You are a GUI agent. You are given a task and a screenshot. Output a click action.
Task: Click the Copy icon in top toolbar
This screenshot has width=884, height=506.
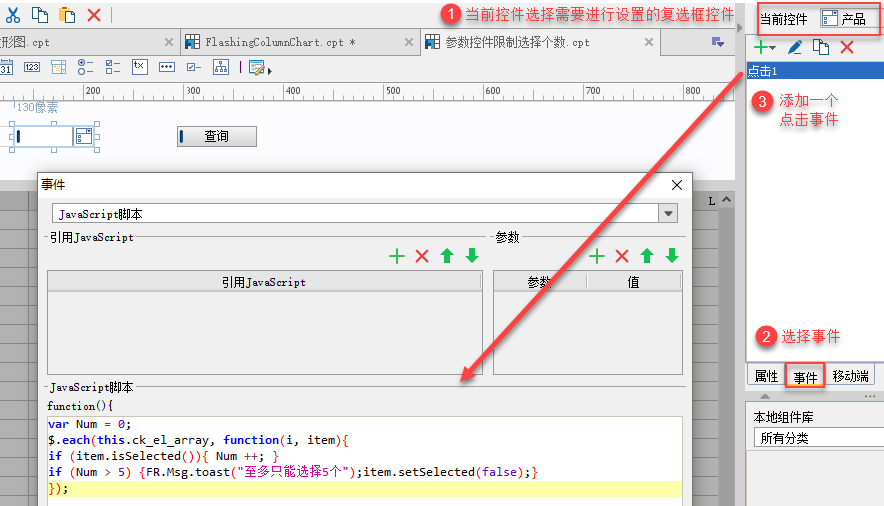[39, 15]
